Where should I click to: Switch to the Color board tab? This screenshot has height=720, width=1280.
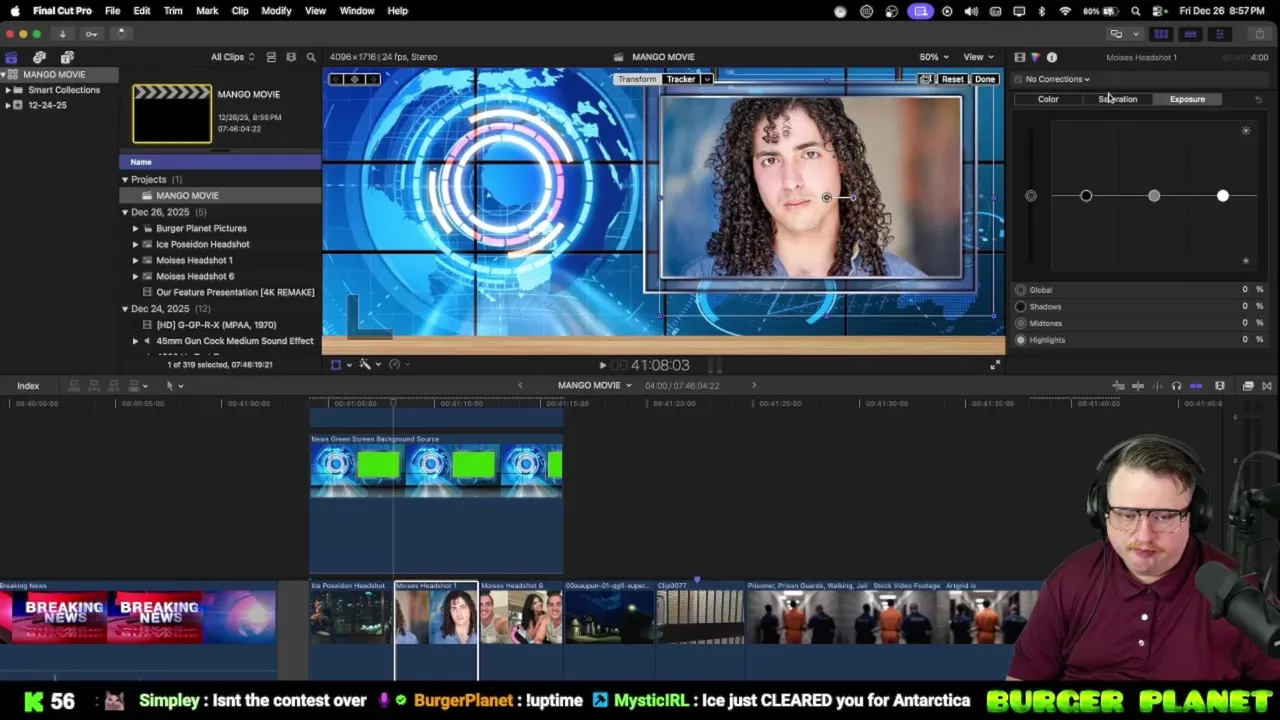pyautogui.click(x=1048, y=99)
